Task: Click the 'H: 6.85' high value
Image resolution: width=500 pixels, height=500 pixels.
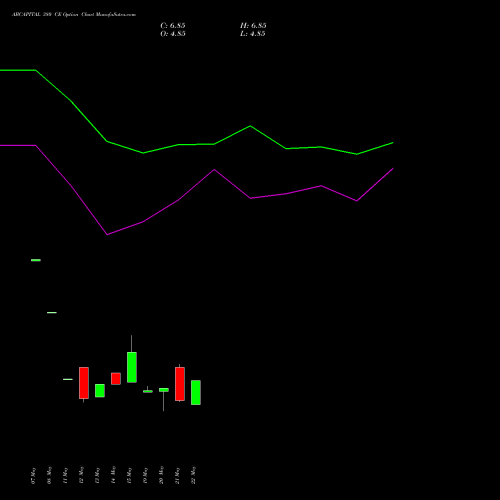Action: tap(253, 26)
